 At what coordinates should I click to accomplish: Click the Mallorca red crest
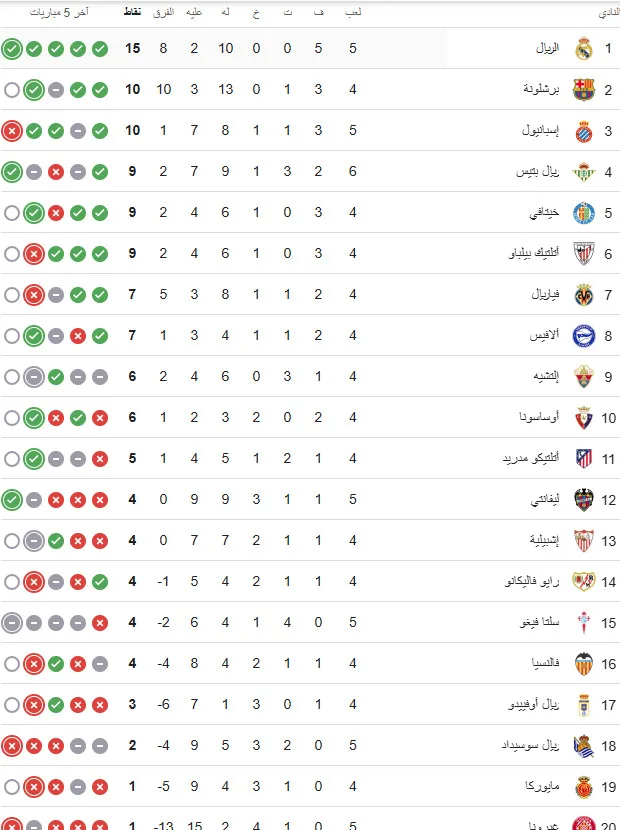583,787
